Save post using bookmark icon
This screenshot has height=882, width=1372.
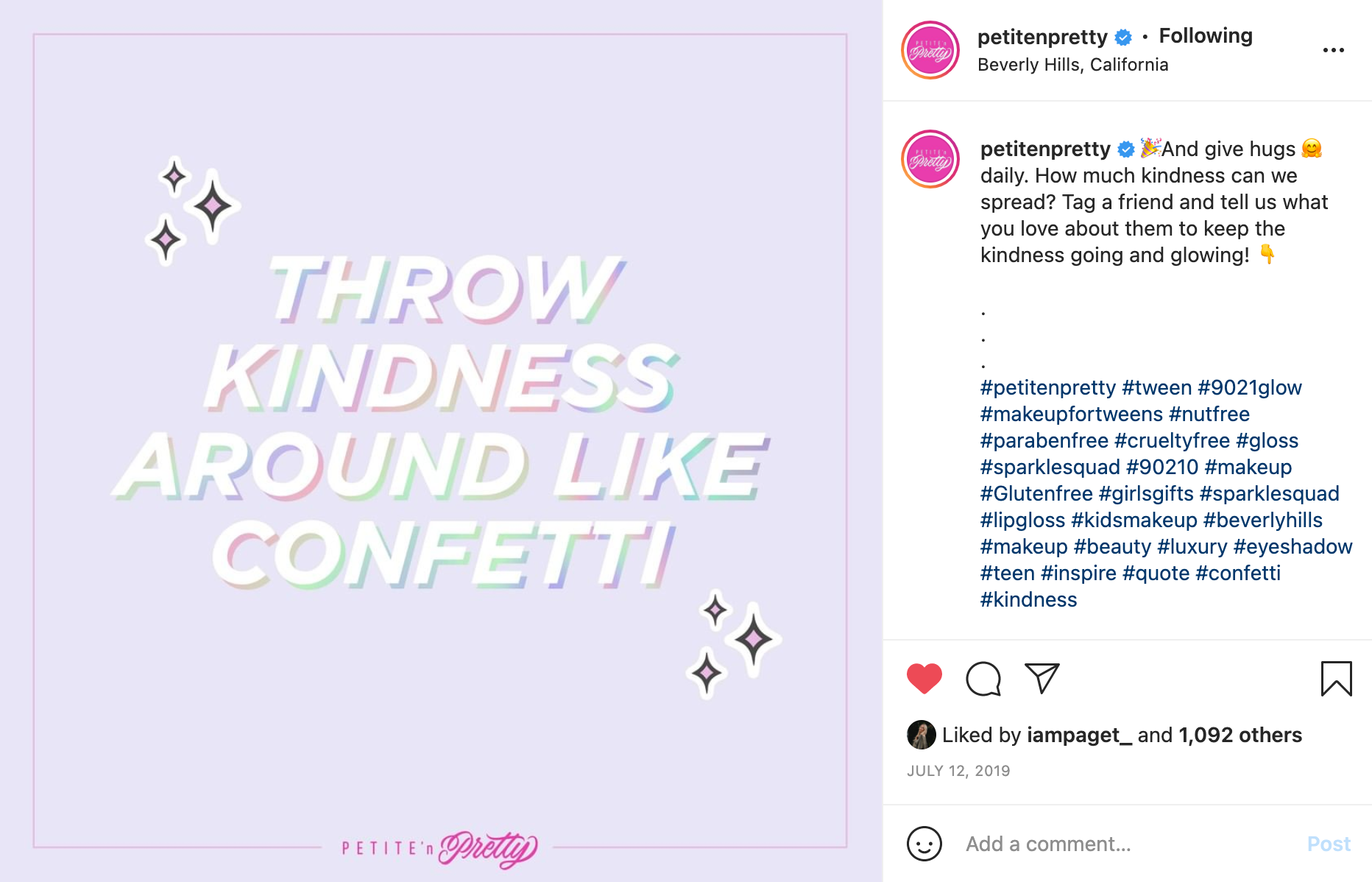click(x=1336, y=678)
